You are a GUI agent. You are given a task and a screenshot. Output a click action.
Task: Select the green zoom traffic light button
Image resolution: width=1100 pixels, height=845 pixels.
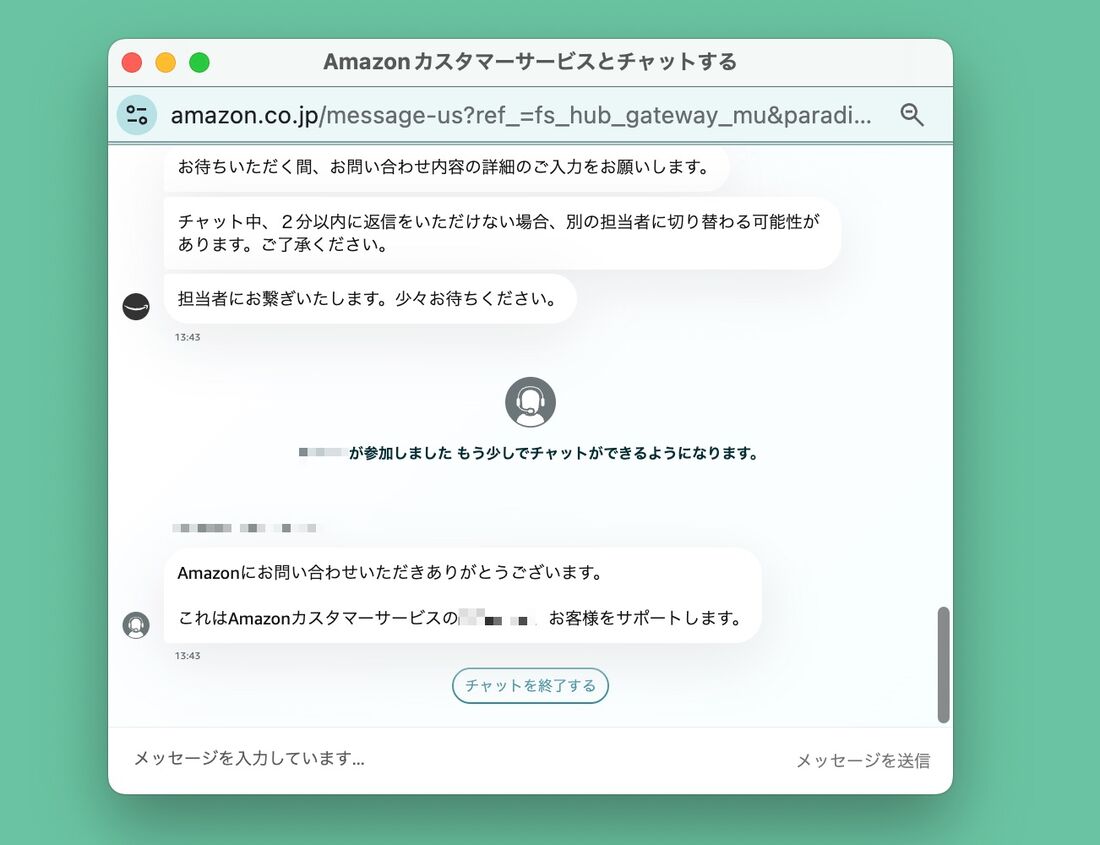(x=200, y=61)
